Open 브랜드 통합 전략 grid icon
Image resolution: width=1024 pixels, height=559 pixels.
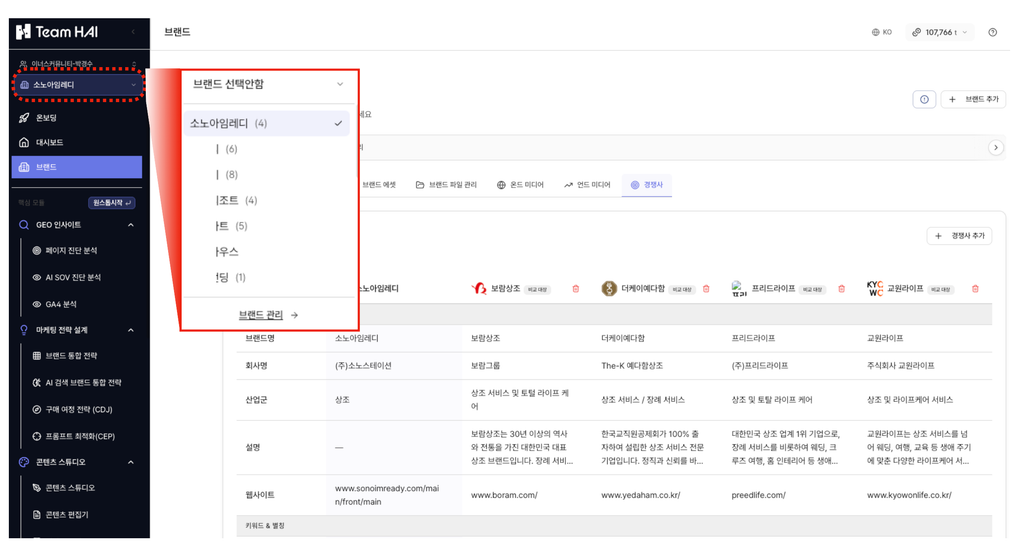point(37,356)
